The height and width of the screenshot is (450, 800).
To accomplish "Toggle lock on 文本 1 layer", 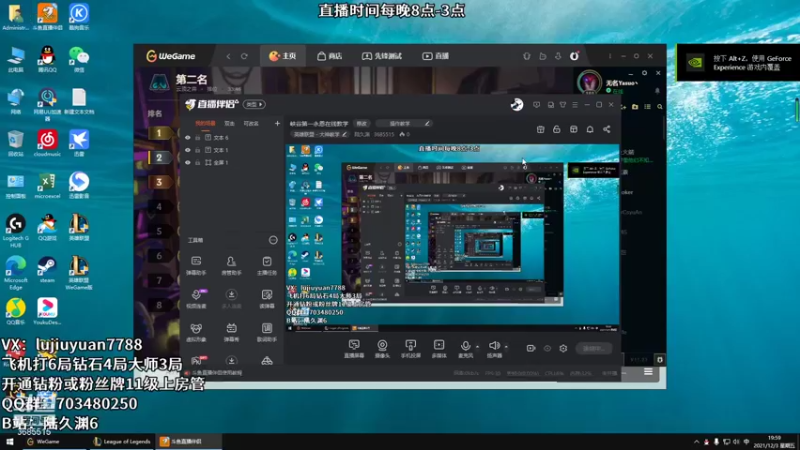I will click(198, 150).
